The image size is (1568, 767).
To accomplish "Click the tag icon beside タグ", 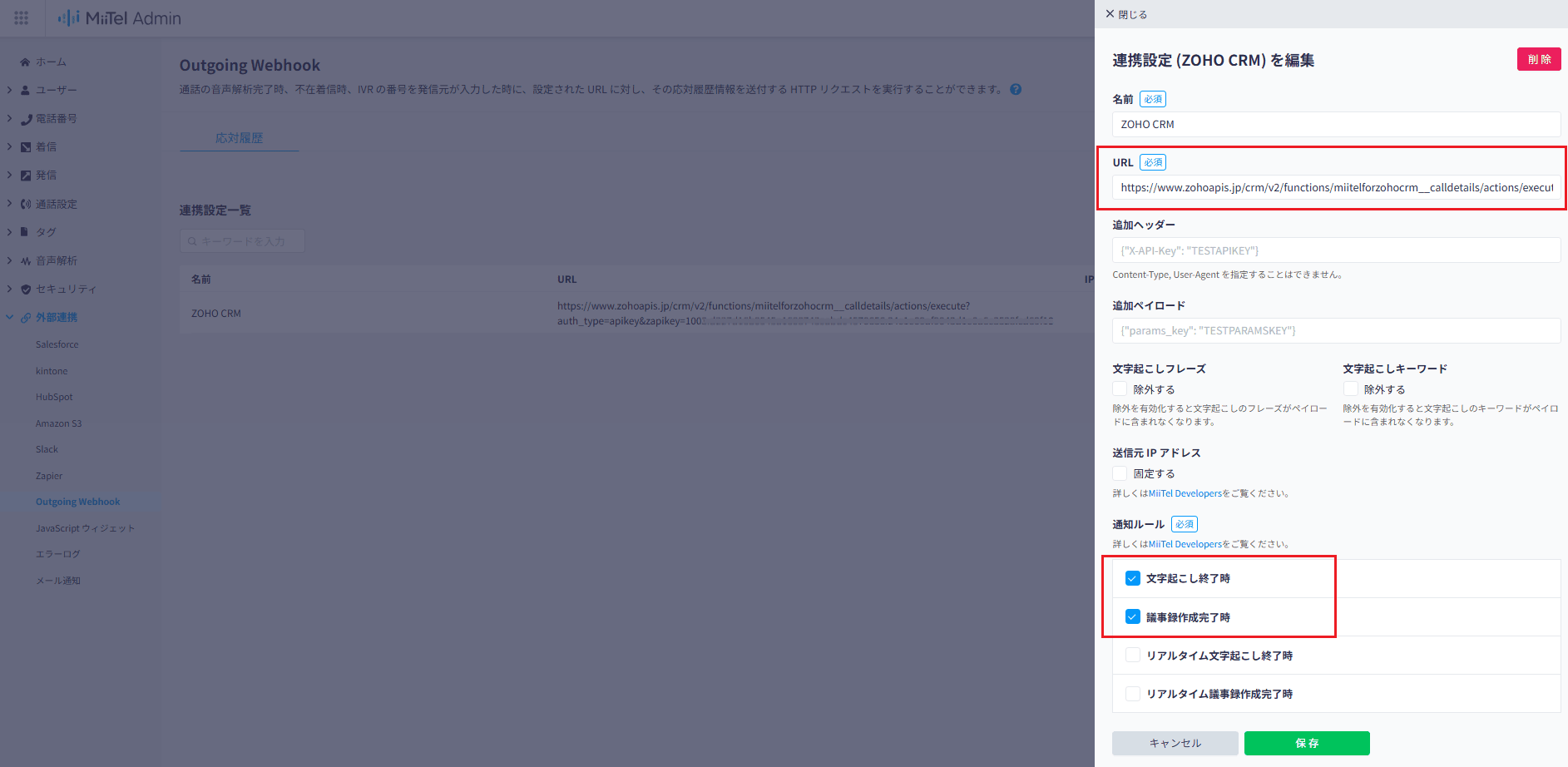I will 25,232.
